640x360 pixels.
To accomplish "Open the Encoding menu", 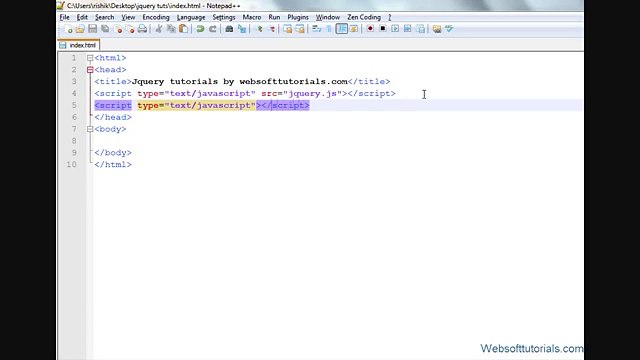I will 156,17.
